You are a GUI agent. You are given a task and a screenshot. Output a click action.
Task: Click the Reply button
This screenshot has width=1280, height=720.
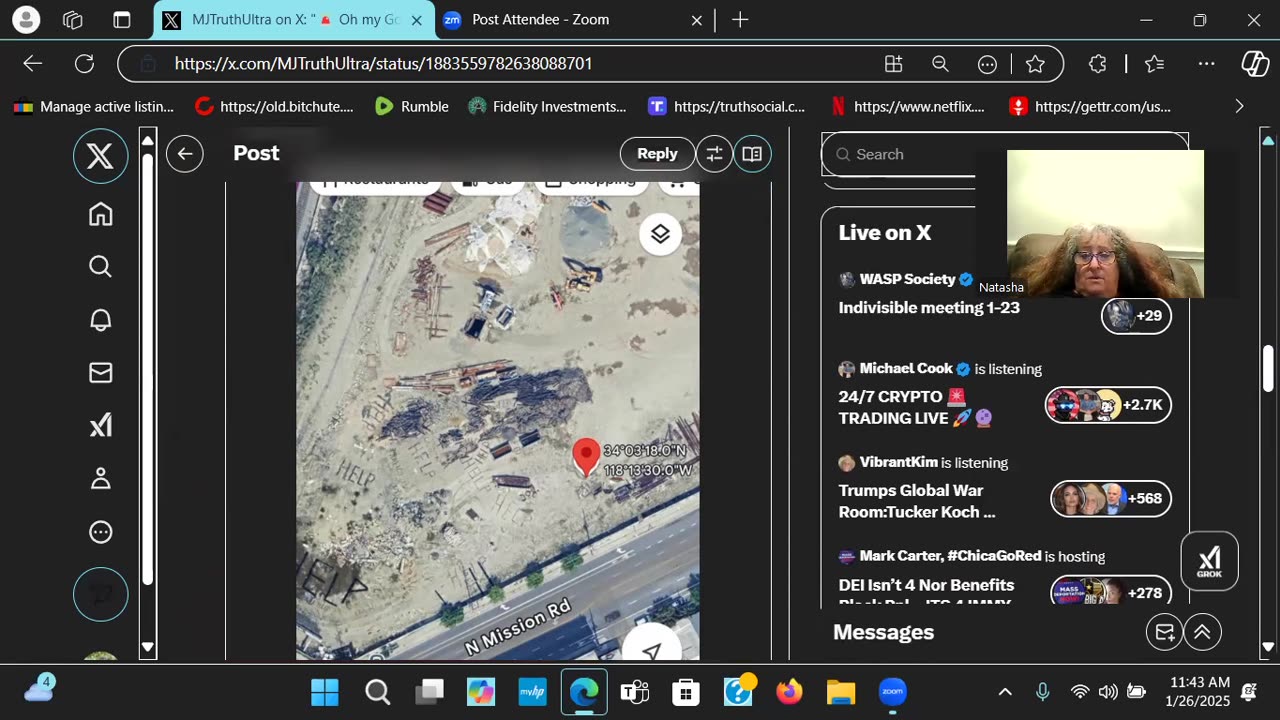coord(657,154)
